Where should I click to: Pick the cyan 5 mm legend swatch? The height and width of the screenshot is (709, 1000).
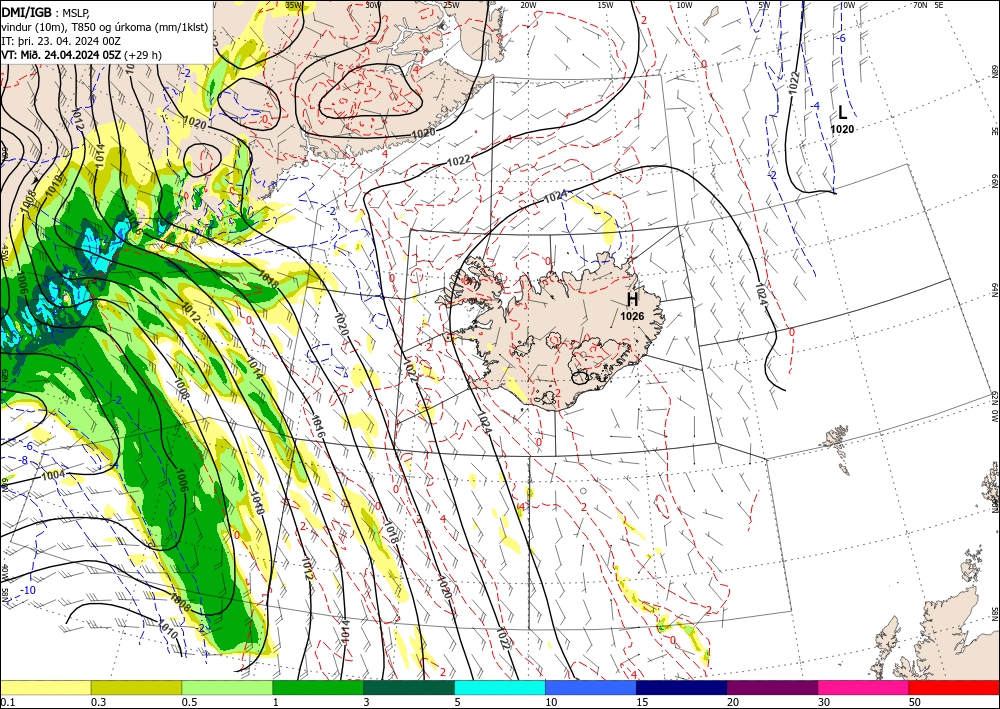[x=500, y=687]
